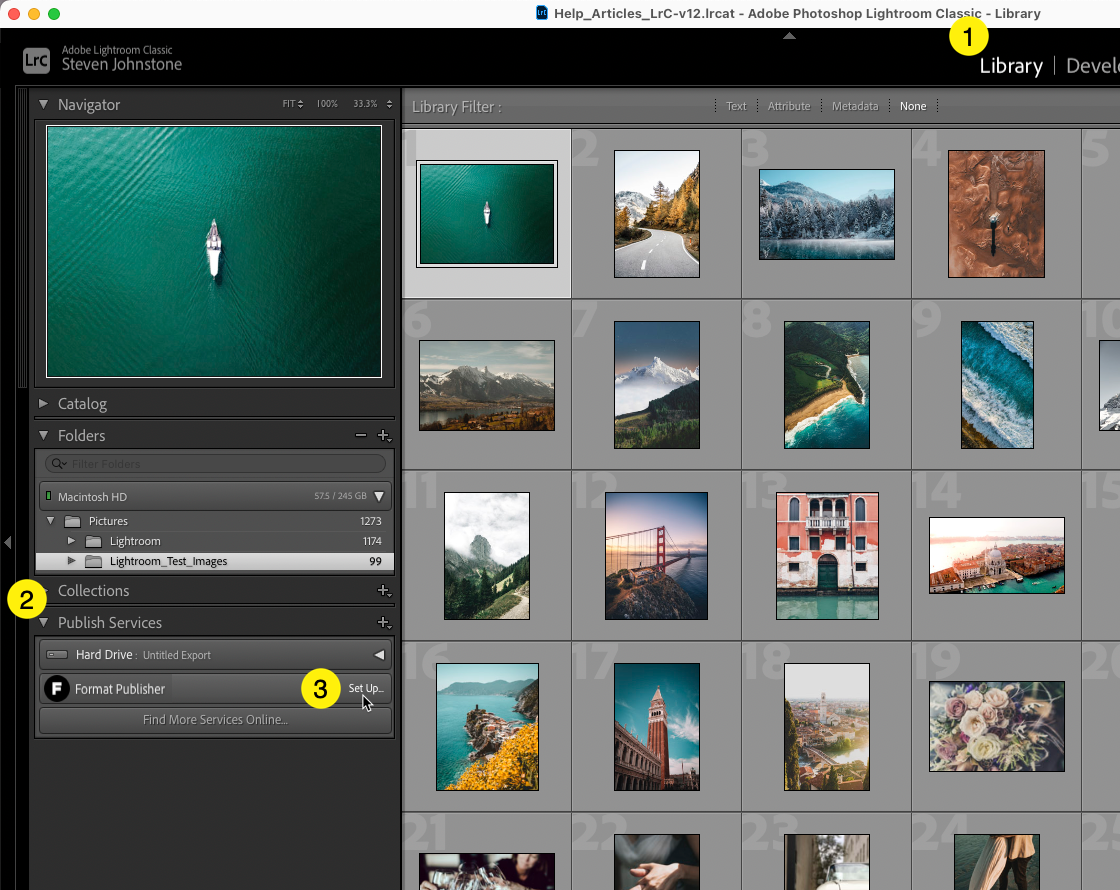The image size is (1120, 890).
Task: Click the arrows next to FIT zoom
Action: [301, 104]
